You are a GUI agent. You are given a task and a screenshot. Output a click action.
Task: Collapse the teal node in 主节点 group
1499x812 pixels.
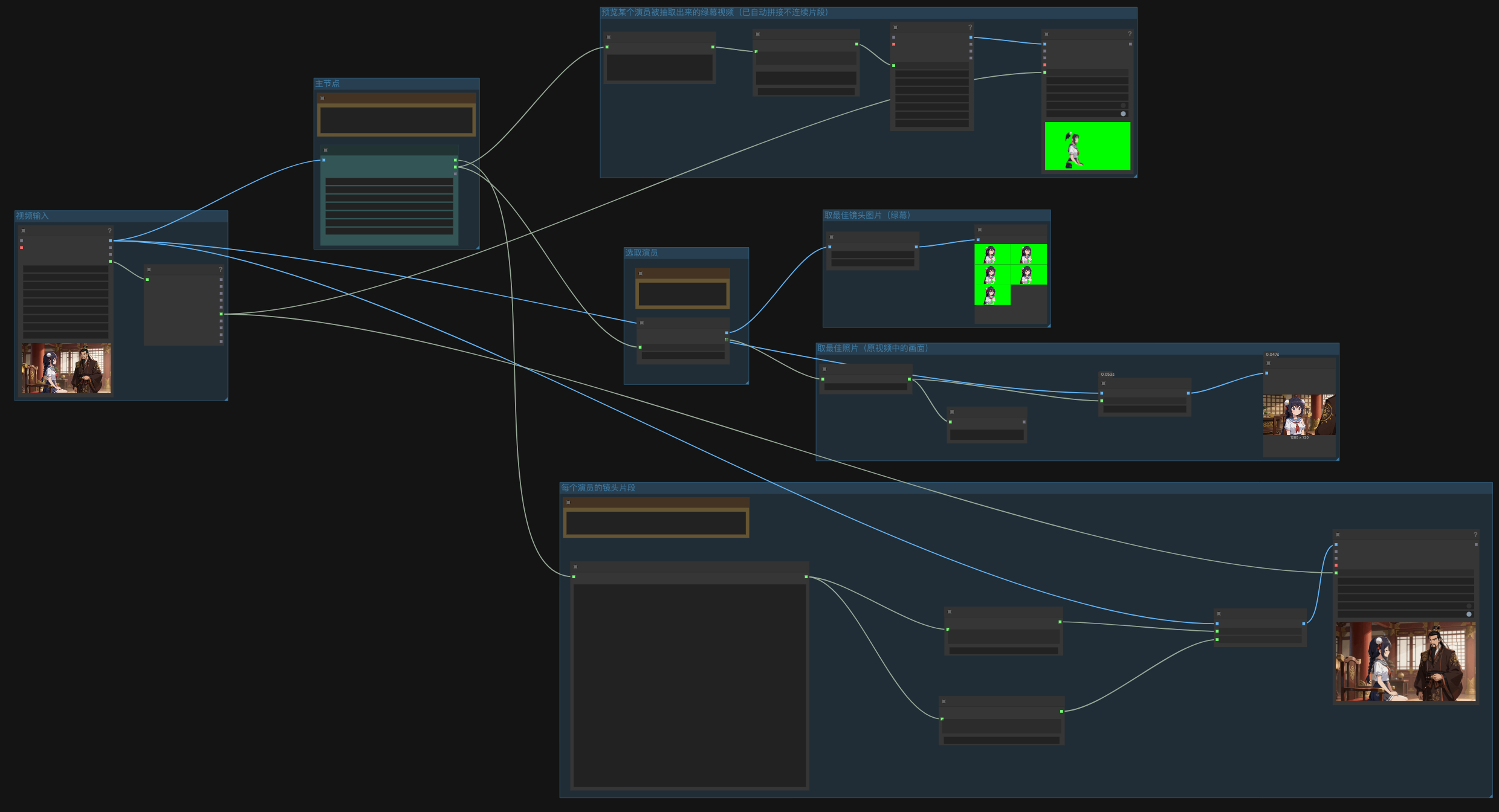tap(326, 150)
